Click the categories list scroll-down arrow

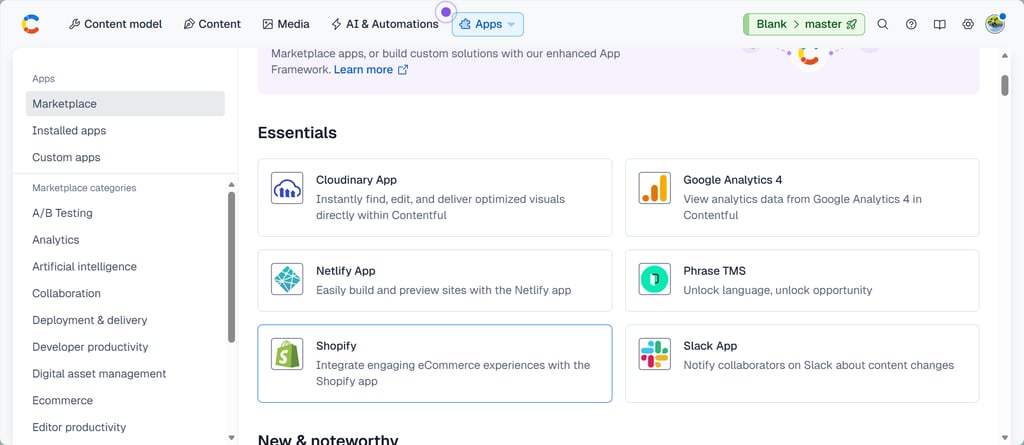tap(231, 437)
